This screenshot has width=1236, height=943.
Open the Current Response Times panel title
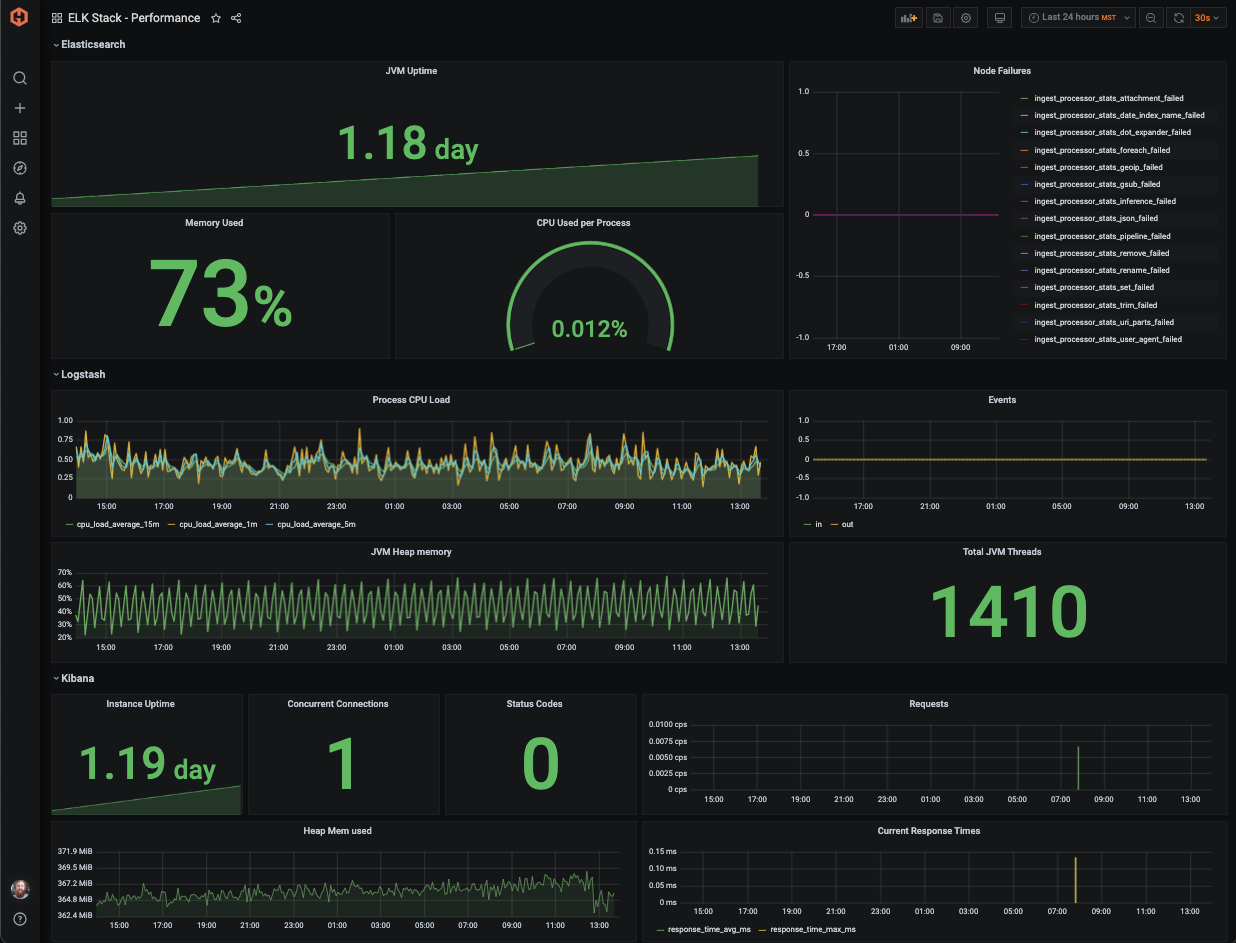click(x=929, y=831)
